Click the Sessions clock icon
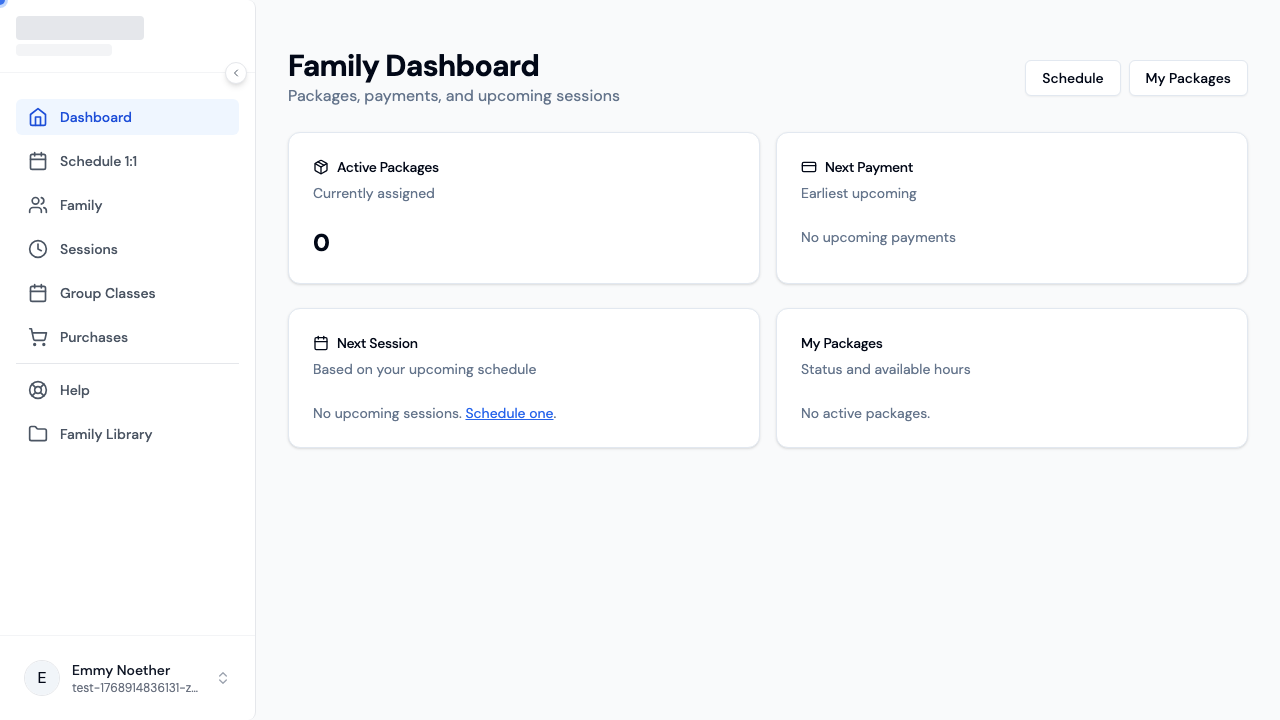This screenshot has width=1280, height=720. (38, 249)
